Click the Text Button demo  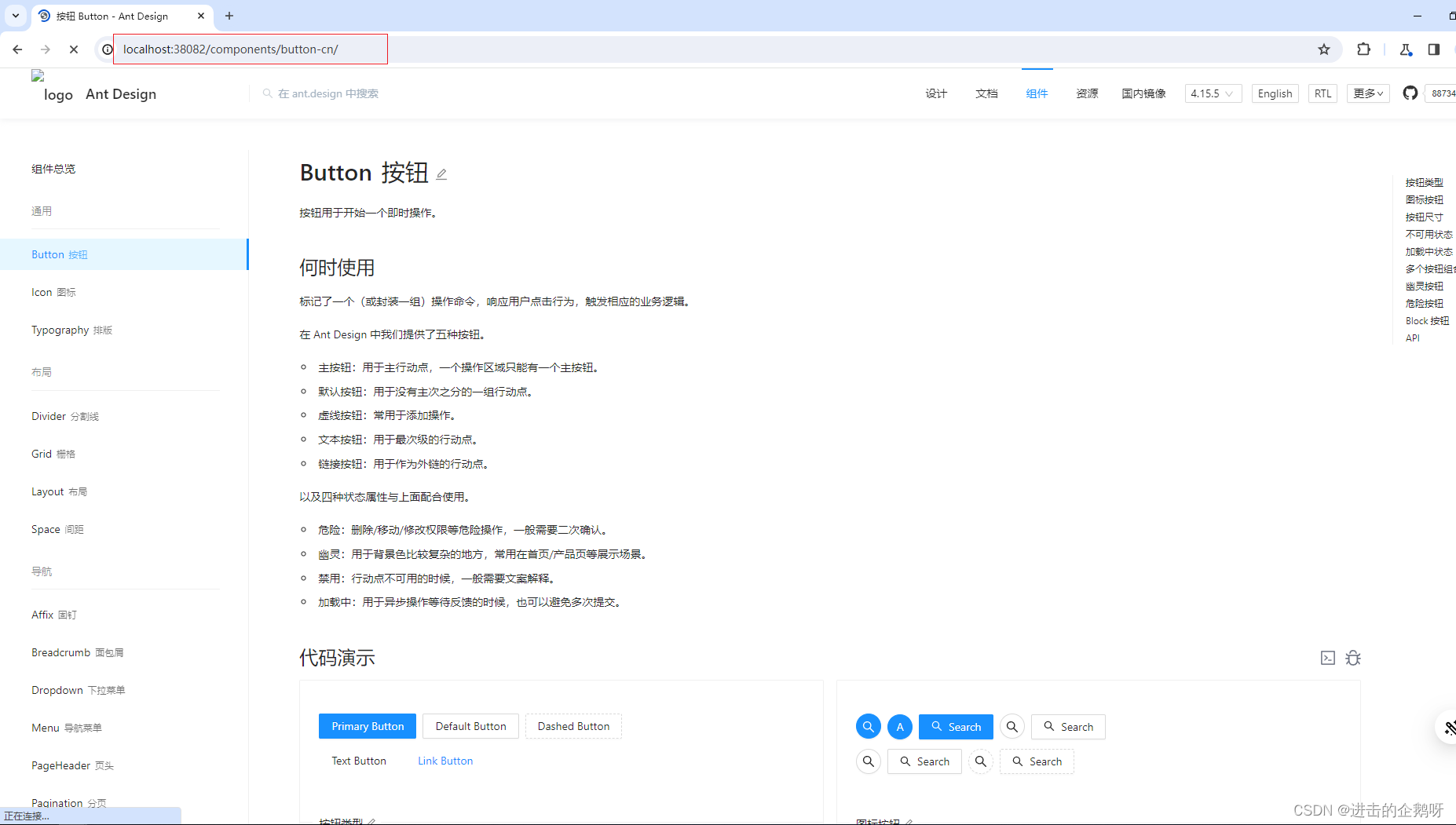point(359,761)
